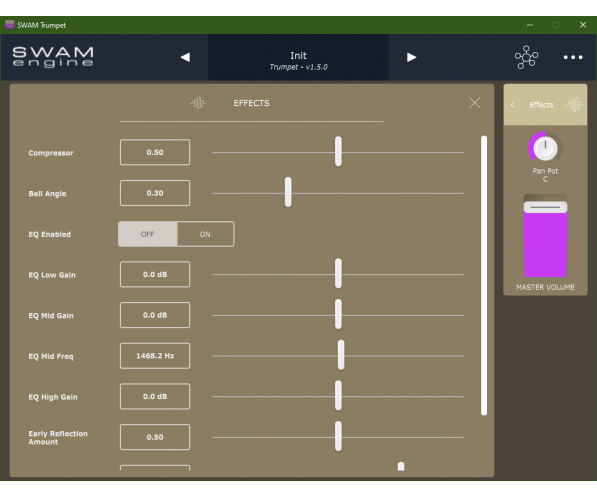597x497 pixels.
Task: Close the Effects panel with X
Action: click(x=474, y=102)
